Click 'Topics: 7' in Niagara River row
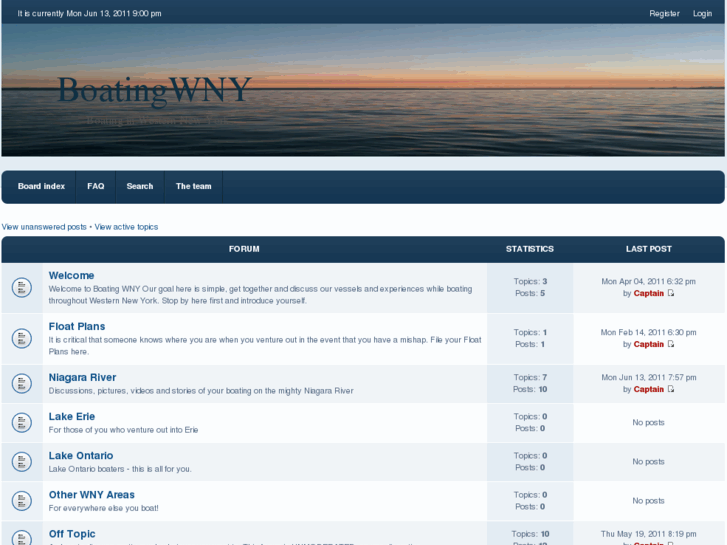 coord(530,378)
